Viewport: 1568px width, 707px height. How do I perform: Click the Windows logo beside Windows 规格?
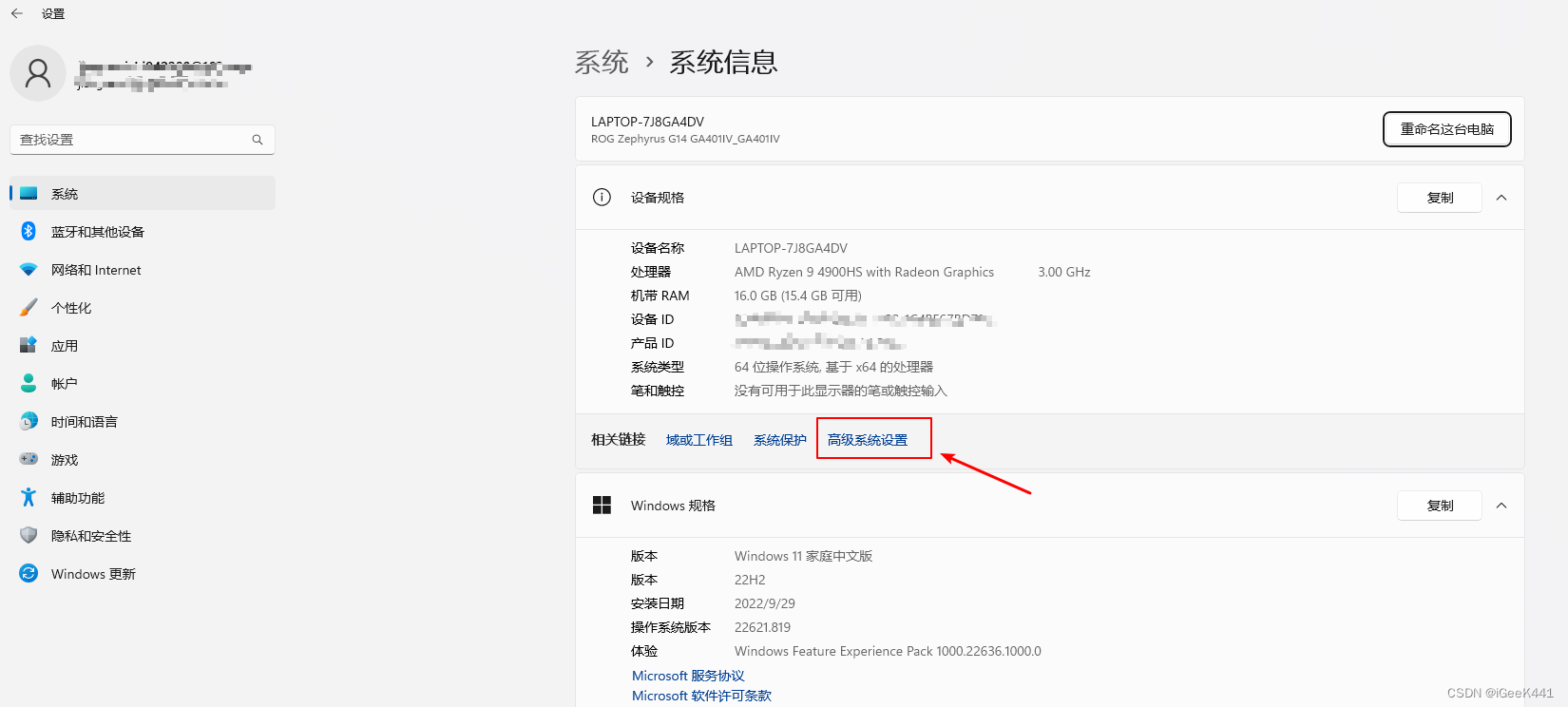click(602, 505)
